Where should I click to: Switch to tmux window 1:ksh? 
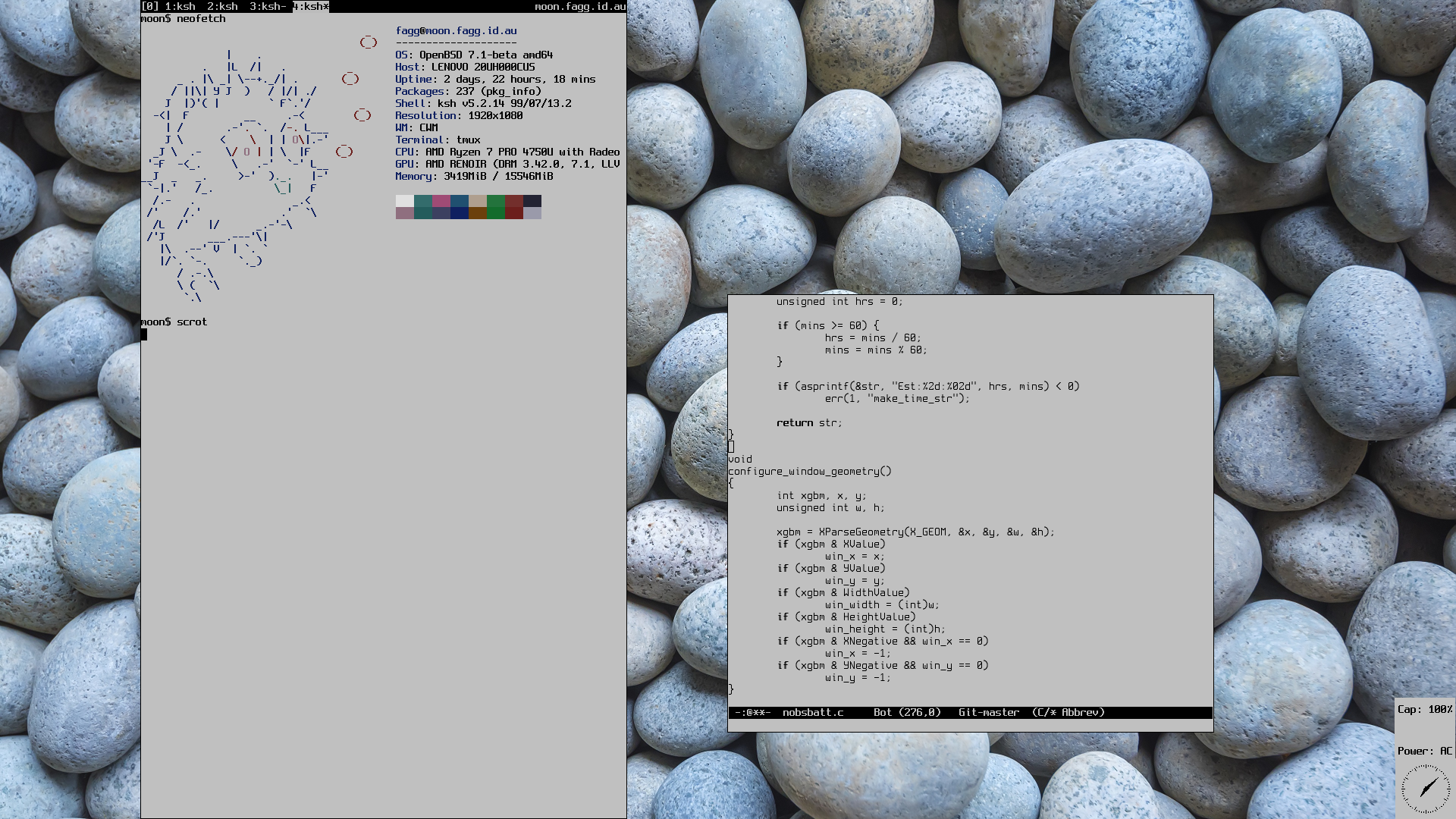[180, 6]
